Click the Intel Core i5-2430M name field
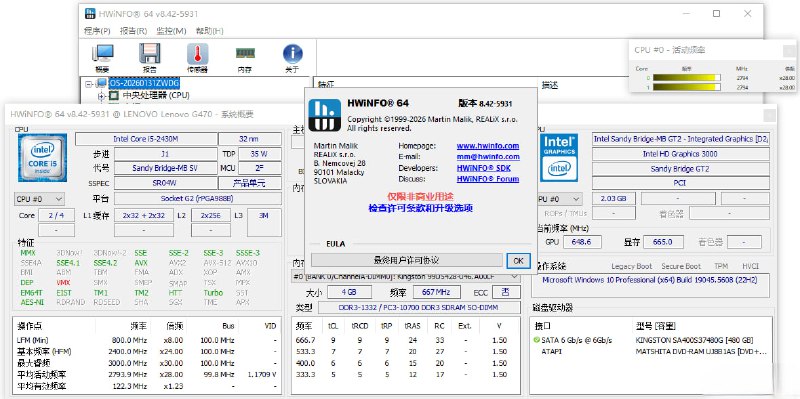 tap(146, 139)
